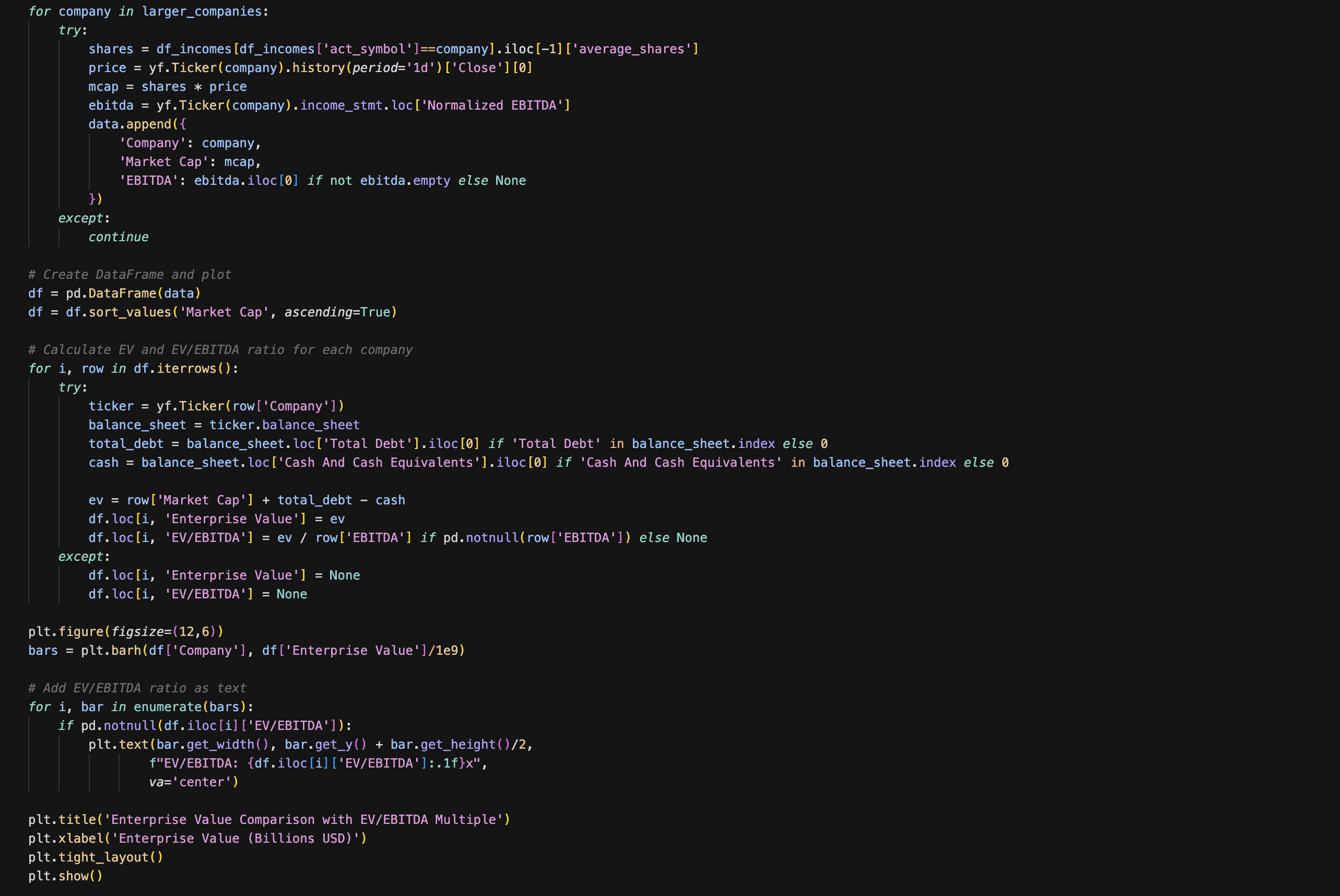The image size is (1340, 896).
Task: Click 'Total Debt' string in total_debt line
Action: click(x=368, y=444)
